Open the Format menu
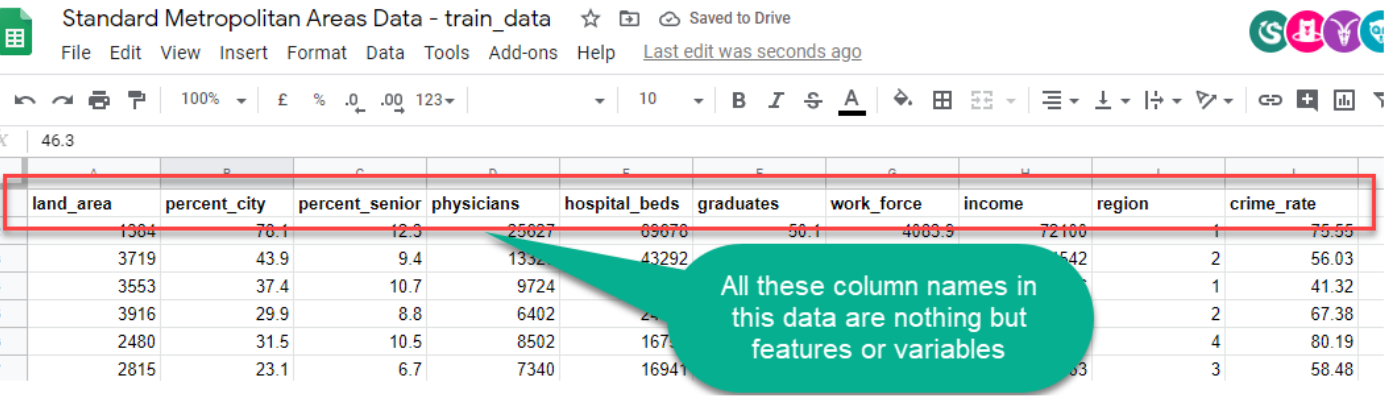The image size is (1388, 400). [x=316, y=53]
